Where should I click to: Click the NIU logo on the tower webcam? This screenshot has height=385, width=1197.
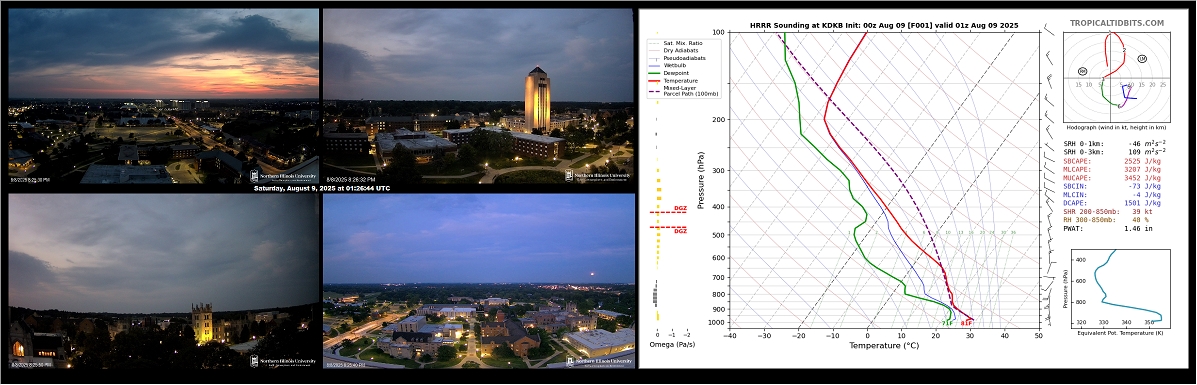click(x=598, y=176)
